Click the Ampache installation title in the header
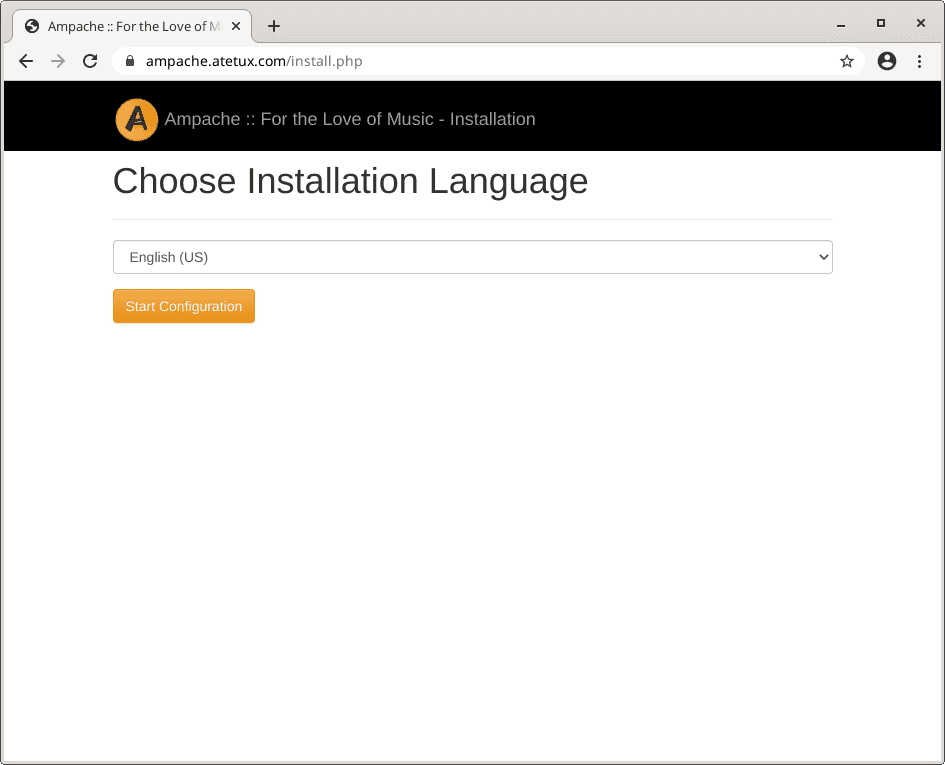 (351, 119)
